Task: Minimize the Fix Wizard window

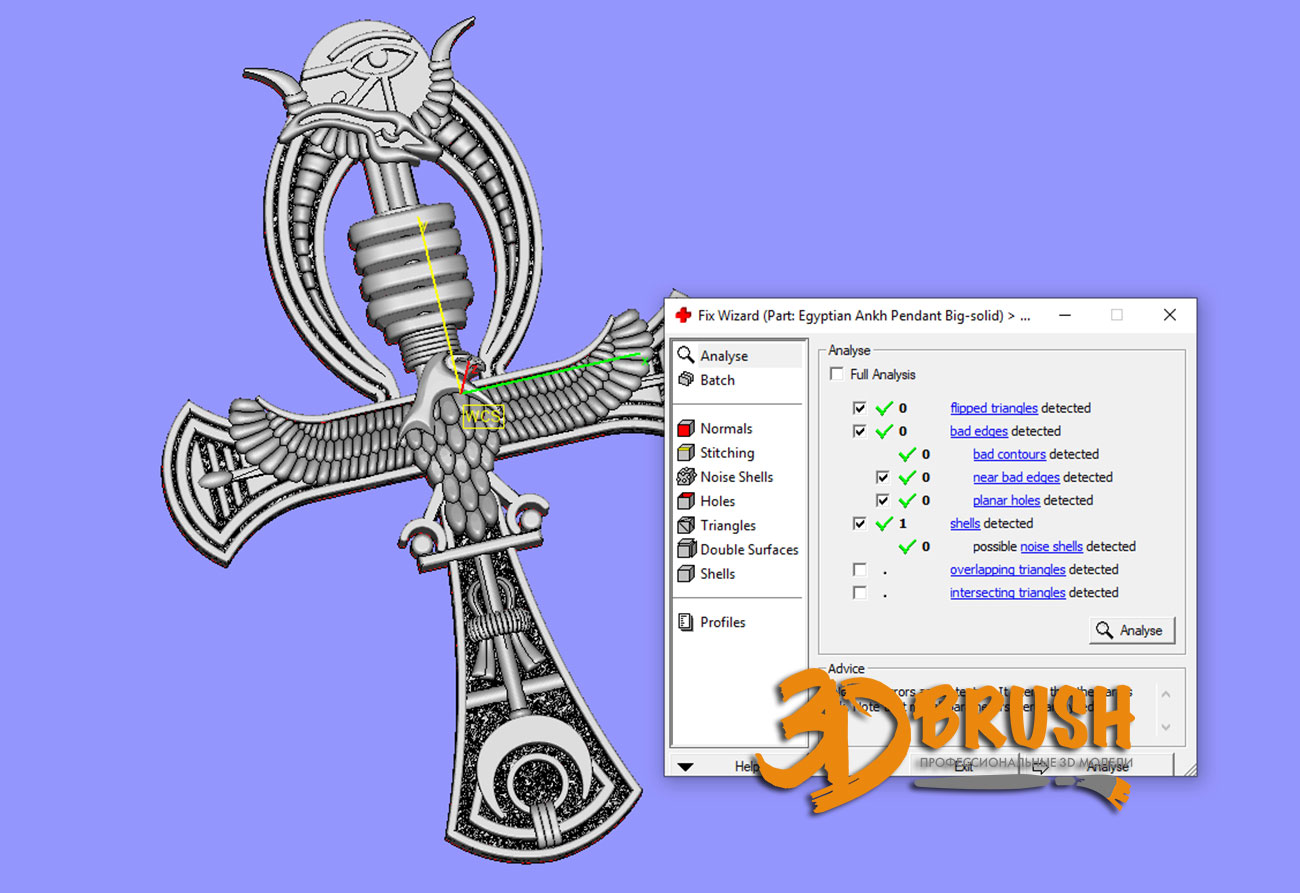Action: point(1064,315)
